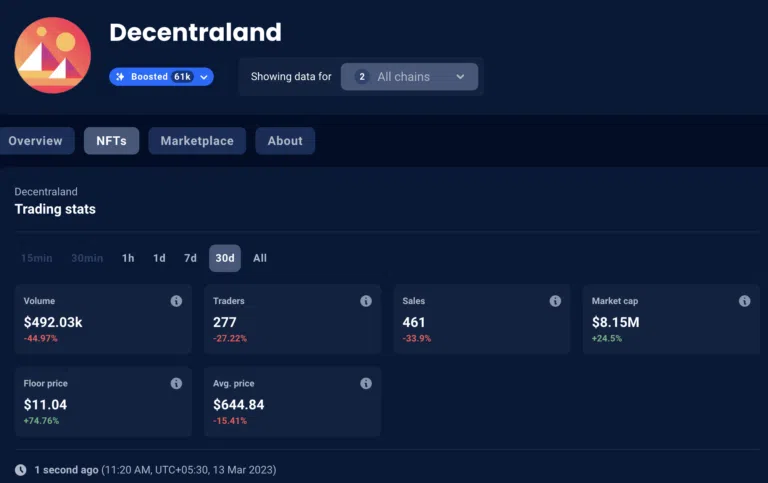The image size is (768, 483).
Task: Click the info icon on Floor price card
Action: click(176, 383)
